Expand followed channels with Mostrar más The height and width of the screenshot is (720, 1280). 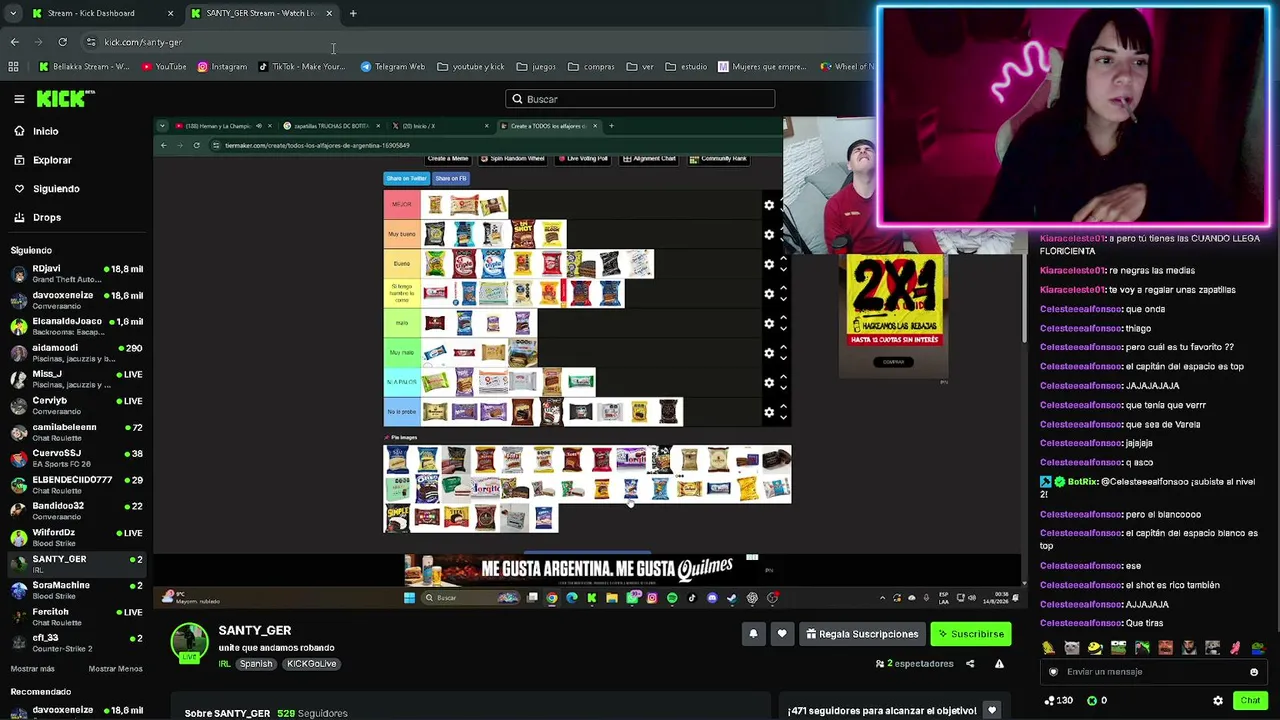click(33, 669)
